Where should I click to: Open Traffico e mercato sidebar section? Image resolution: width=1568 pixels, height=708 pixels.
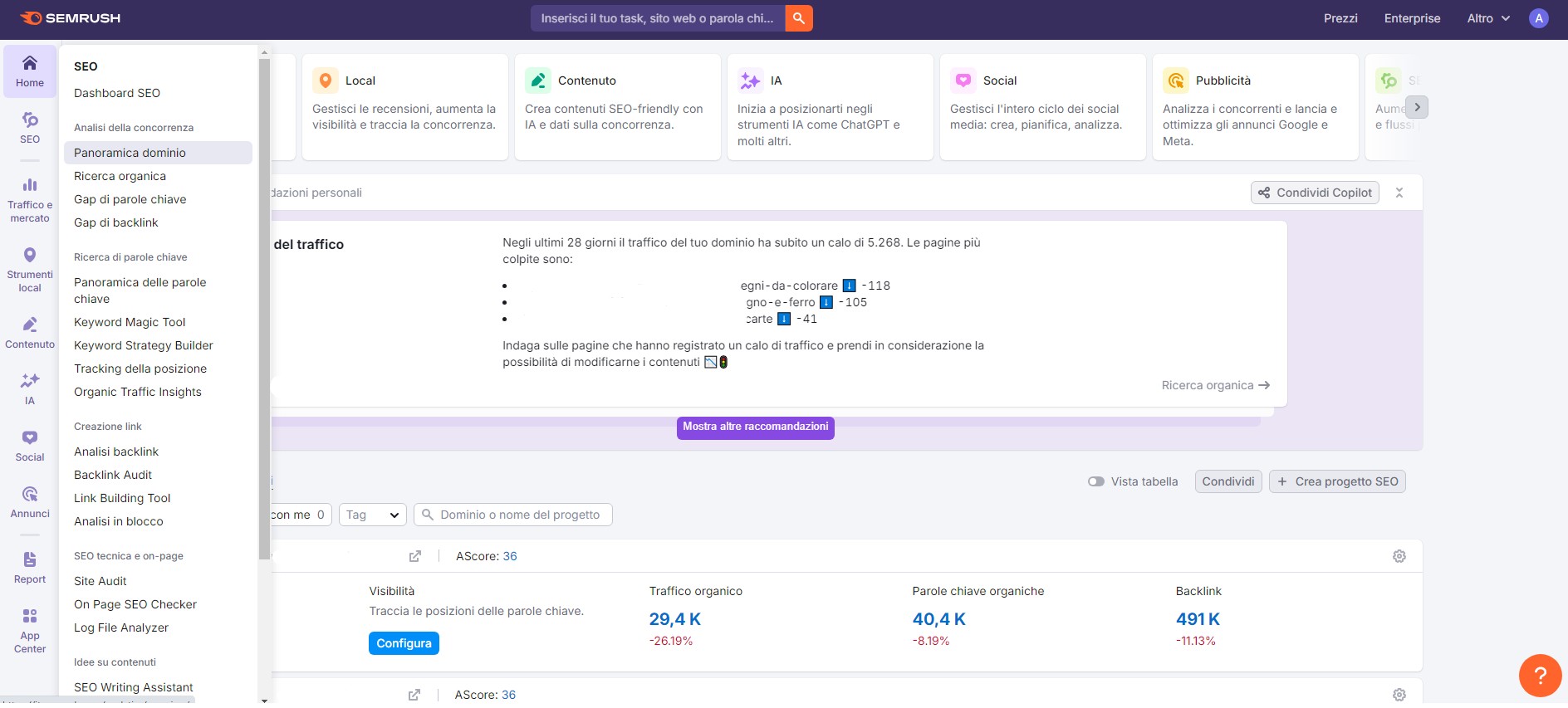pos(30,200)
